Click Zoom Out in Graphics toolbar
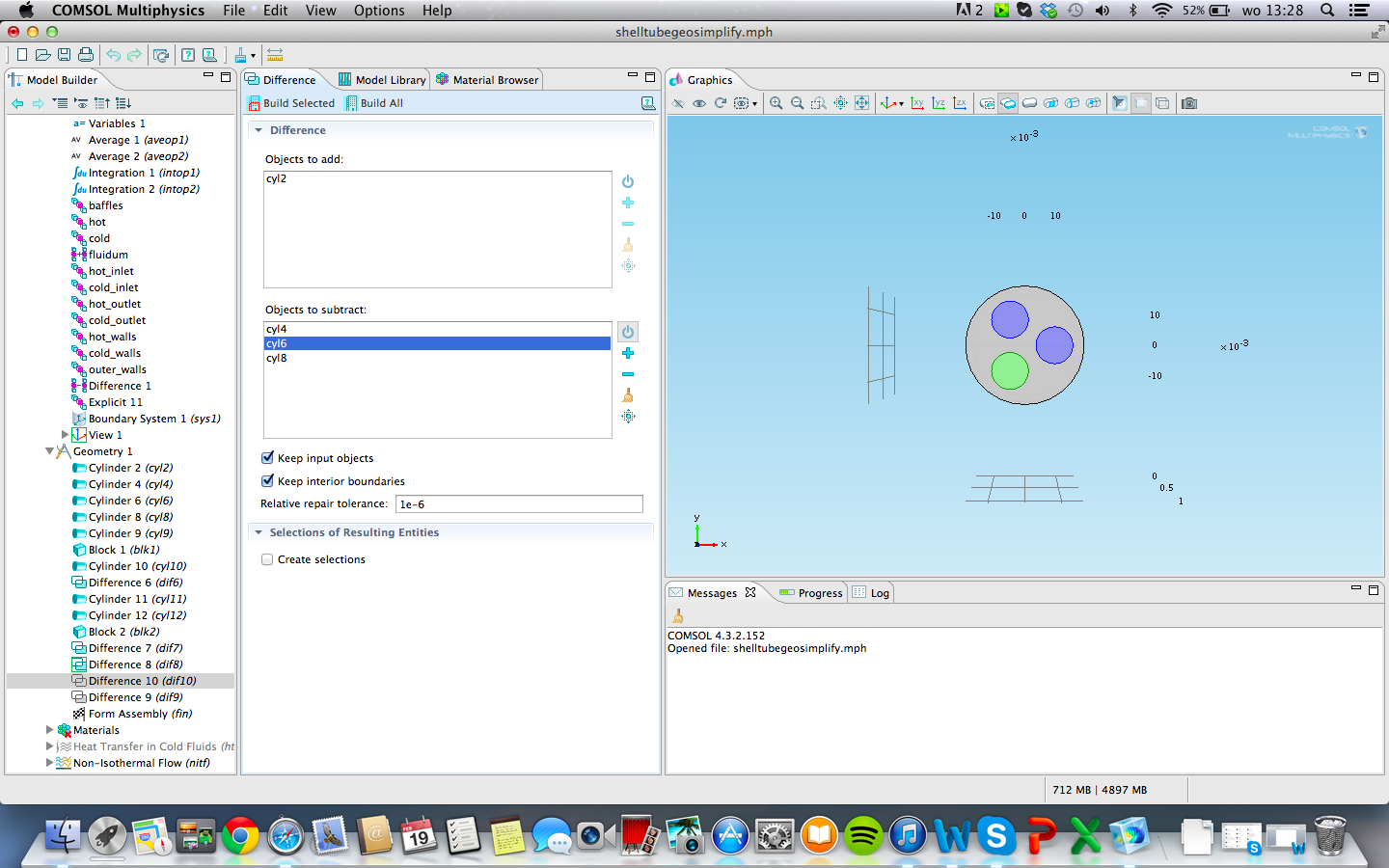Viewport: 1389px width, 868px height. [798, 103]
